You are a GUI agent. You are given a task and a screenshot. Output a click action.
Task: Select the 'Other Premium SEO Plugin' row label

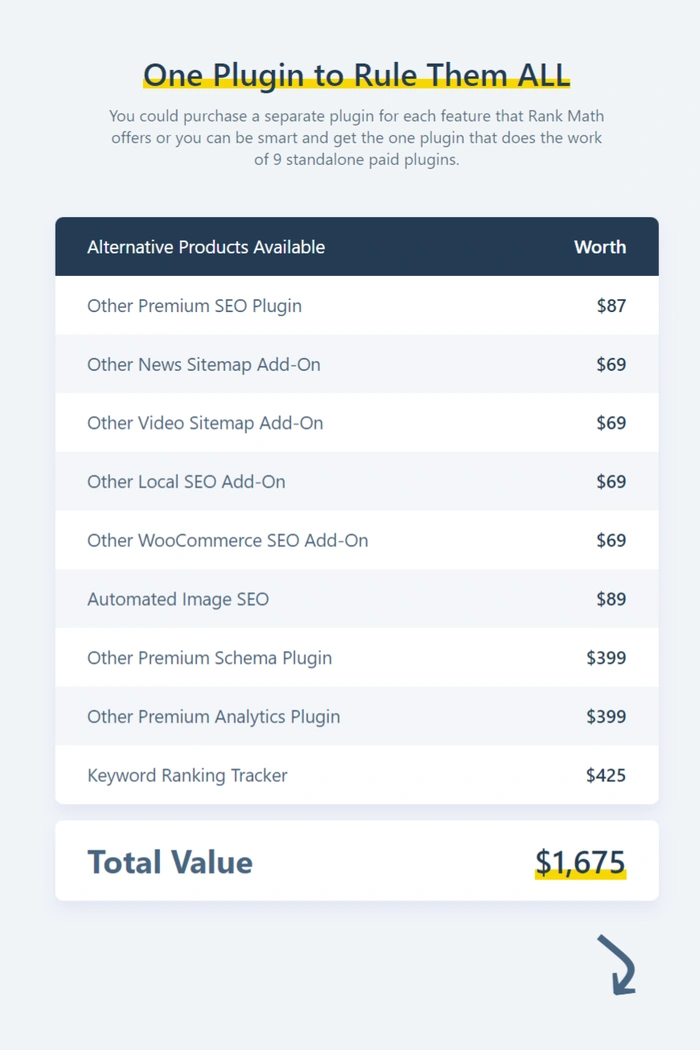coord(194,306)
